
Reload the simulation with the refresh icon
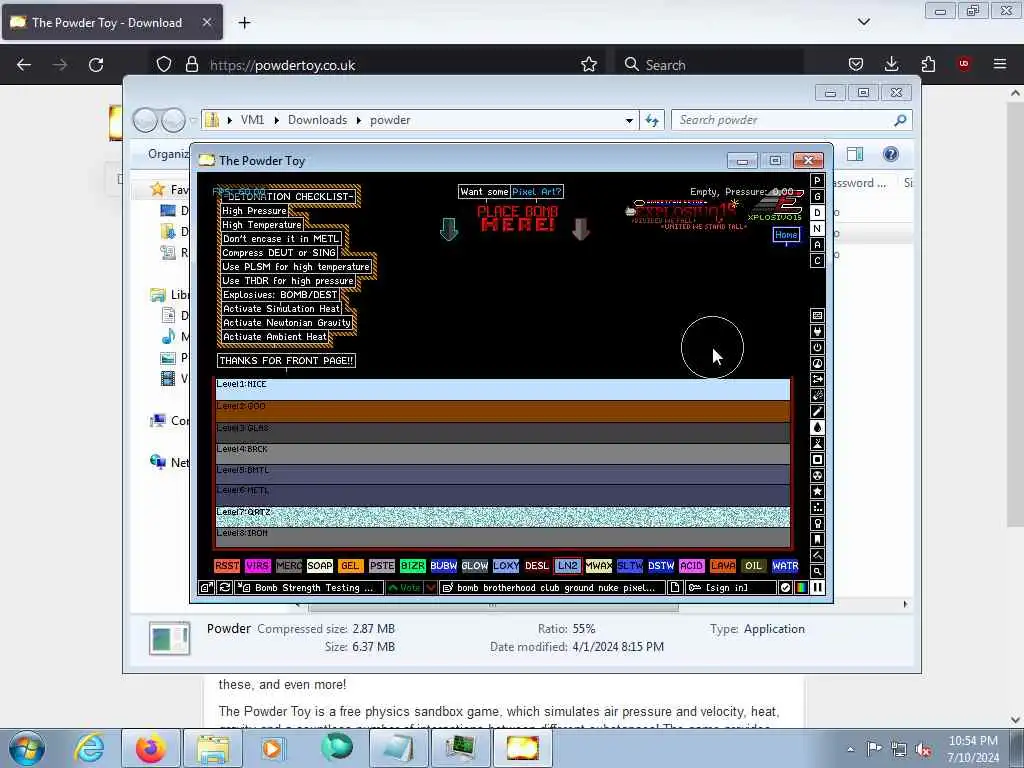225,588
